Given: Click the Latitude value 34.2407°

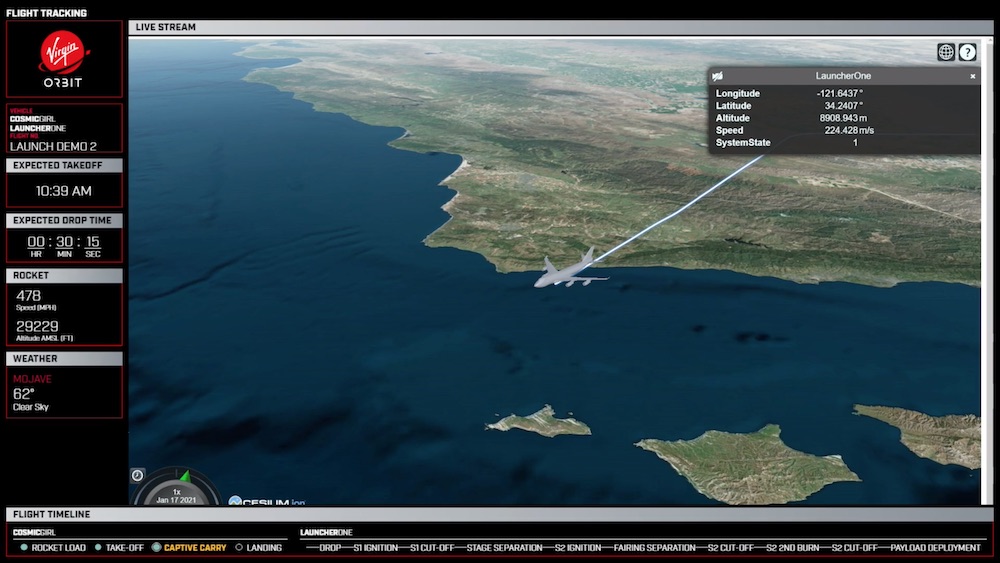Looking at the screenshot, I should coord(844,106).
